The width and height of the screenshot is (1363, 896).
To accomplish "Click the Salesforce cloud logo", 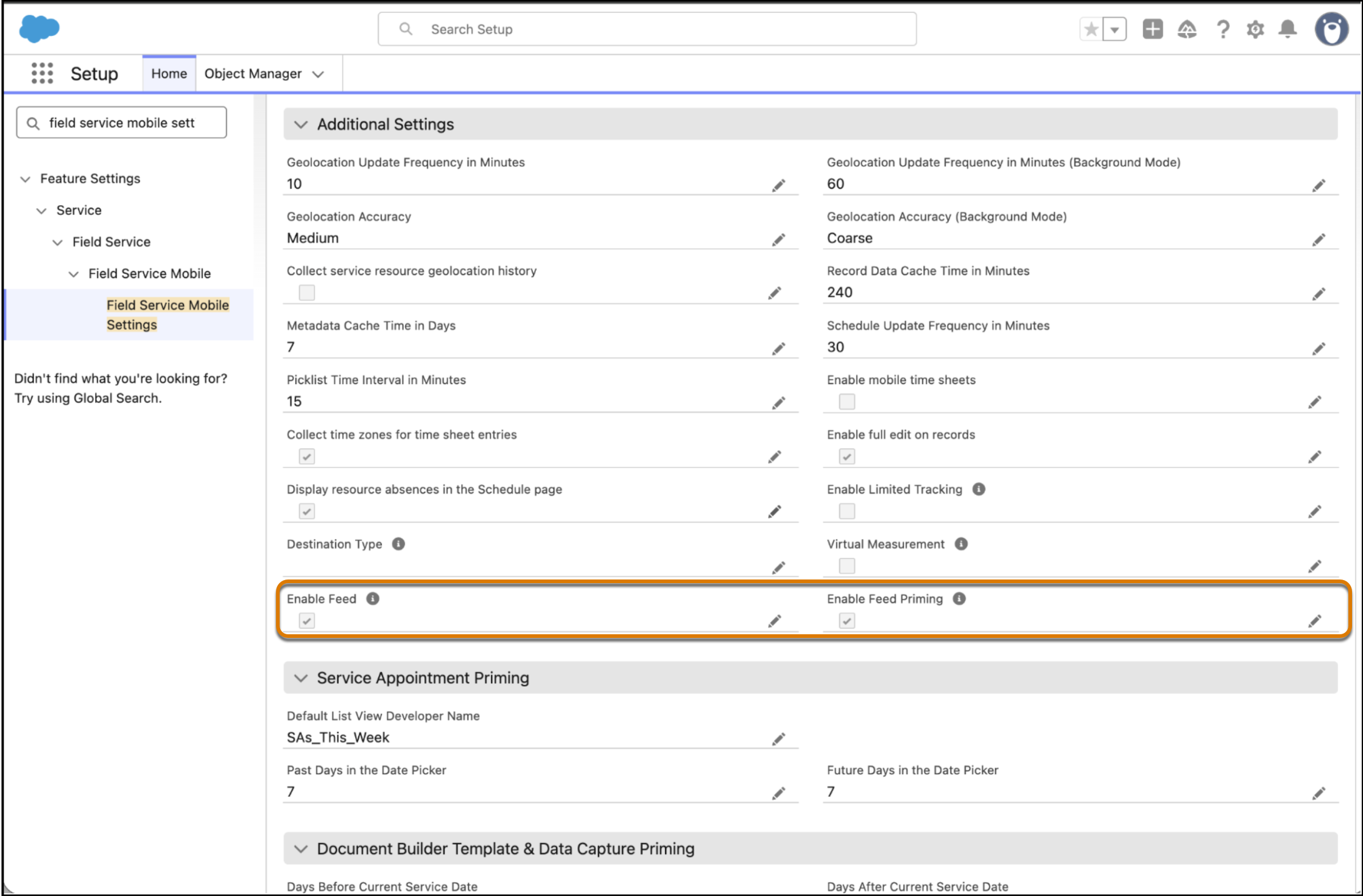I will tap(40, 29).
